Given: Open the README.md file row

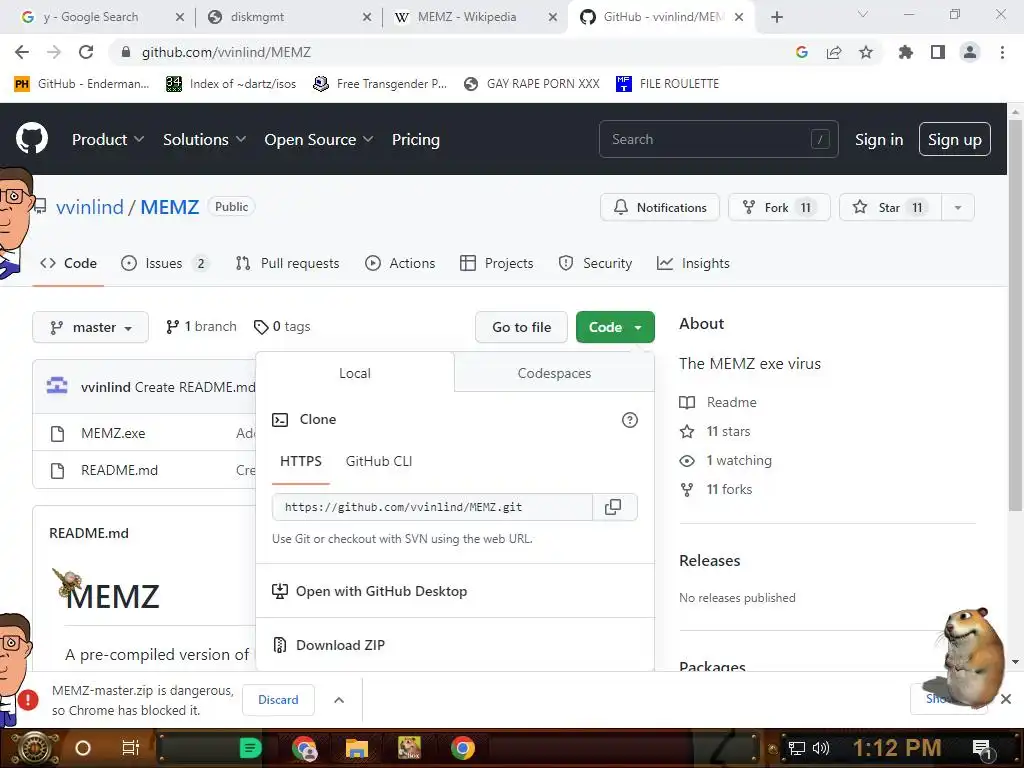Looking at the screenshot, I should pos(120,470).
